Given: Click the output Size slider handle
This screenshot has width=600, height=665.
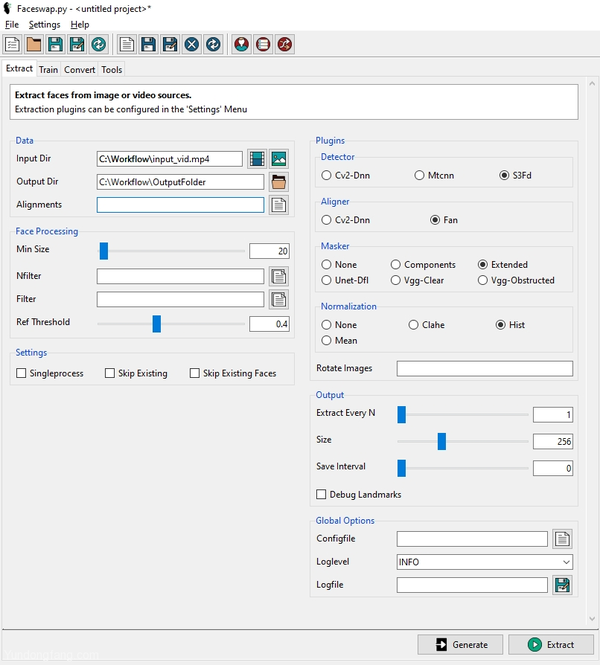Looking at the screenshot, I should click(x=441, y=441).
